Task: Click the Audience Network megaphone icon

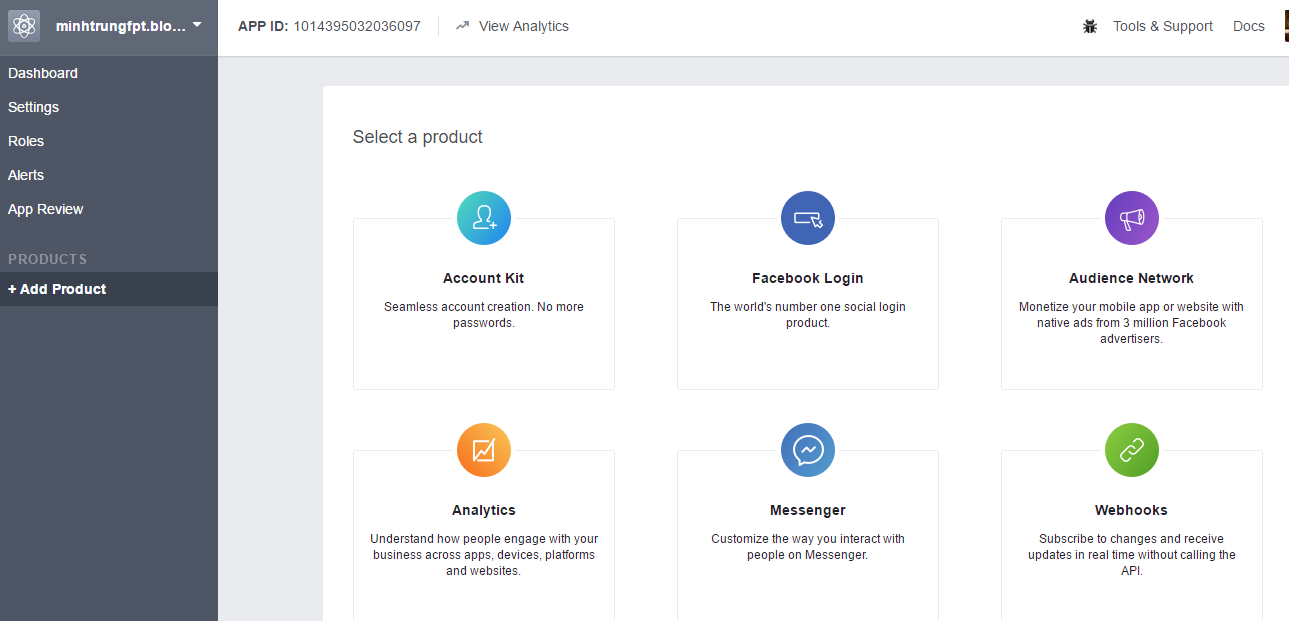Action: [x=1132, y=218]
